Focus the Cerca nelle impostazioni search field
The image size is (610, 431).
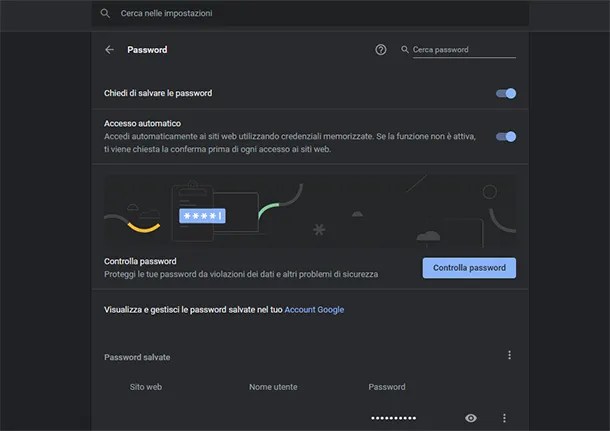(300, 14)
